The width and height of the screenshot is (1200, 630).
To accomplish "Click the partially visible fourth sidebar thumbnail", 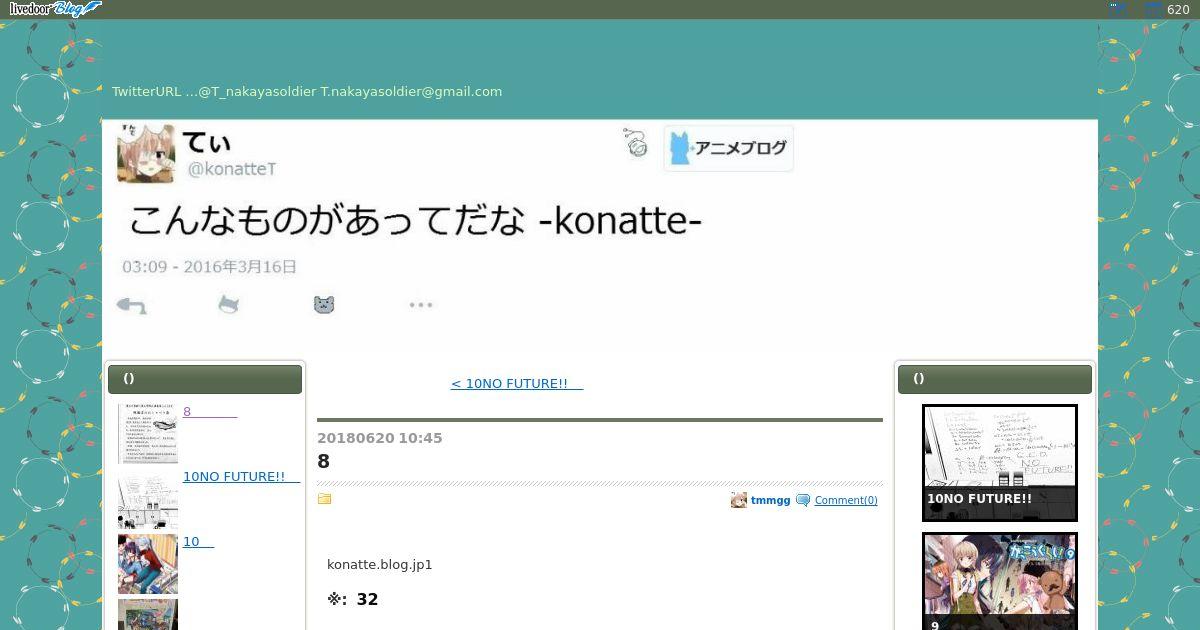I will pyautogui.click(x=148, y=614).
